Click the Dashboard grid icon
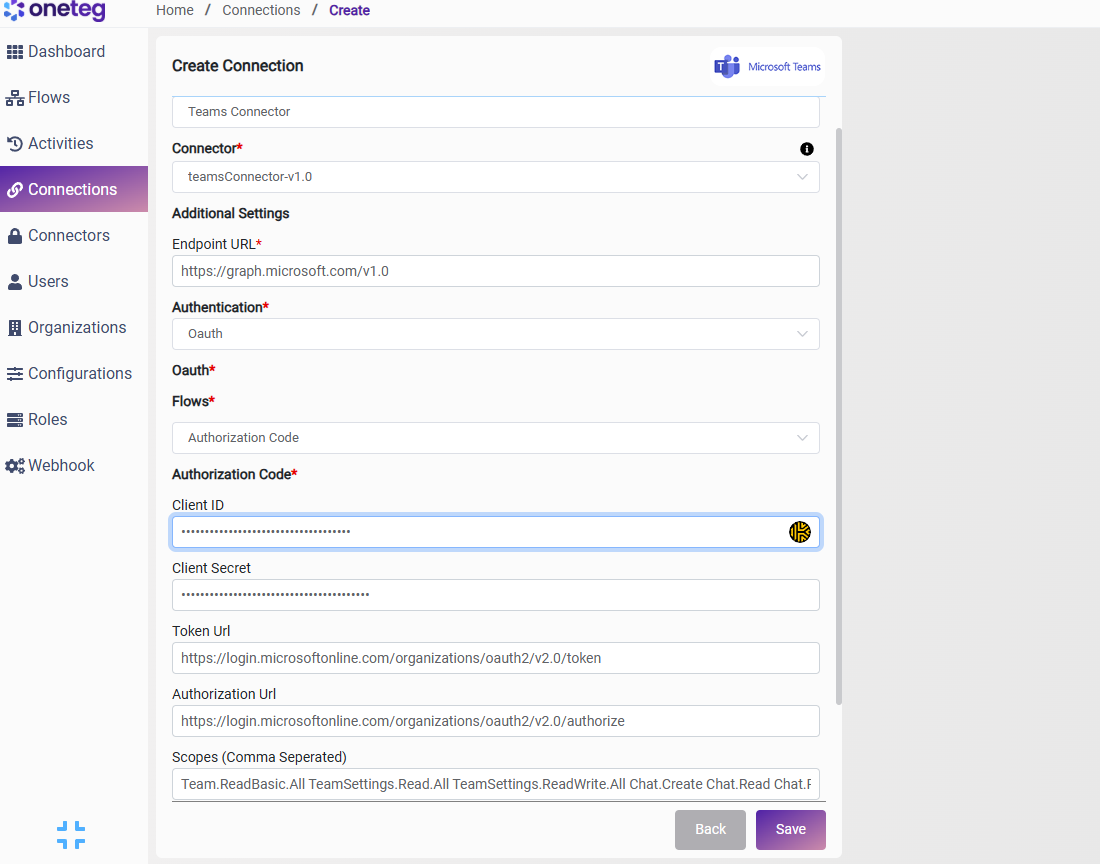Screen dimensions: 1100x864 point(15,52)
